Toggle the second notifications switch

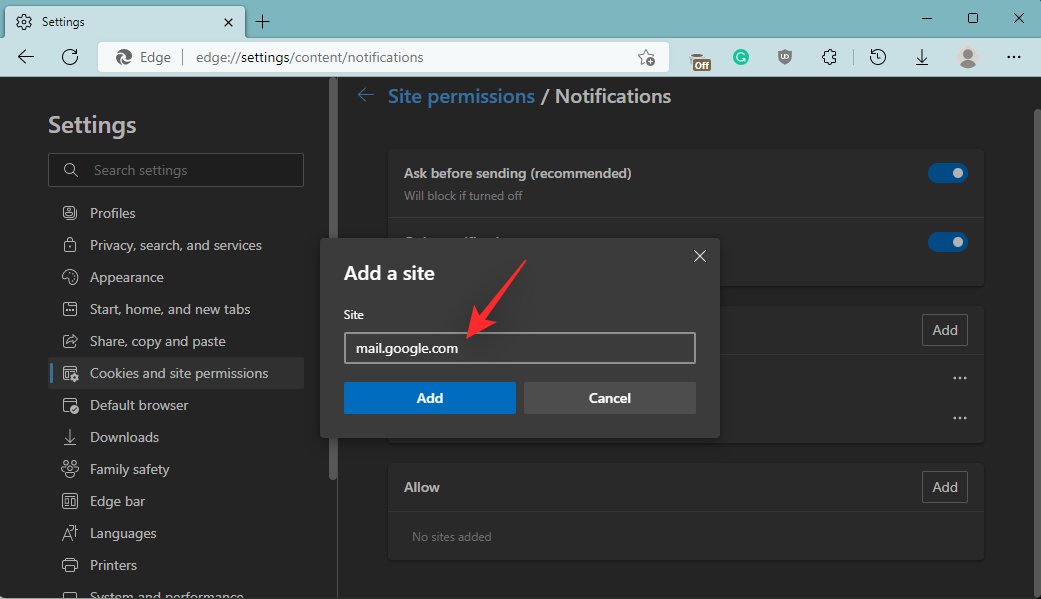click(x=947, y=242)
